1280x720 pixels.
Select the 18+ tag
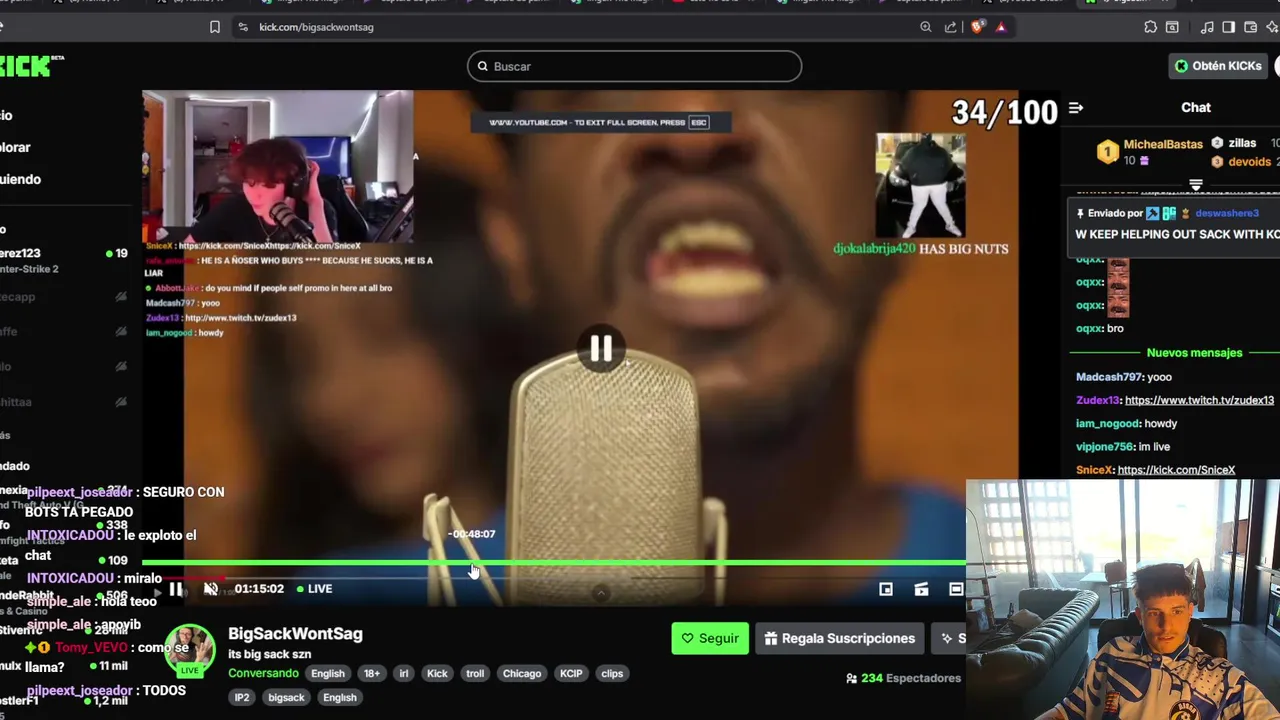tap(372, 673)
